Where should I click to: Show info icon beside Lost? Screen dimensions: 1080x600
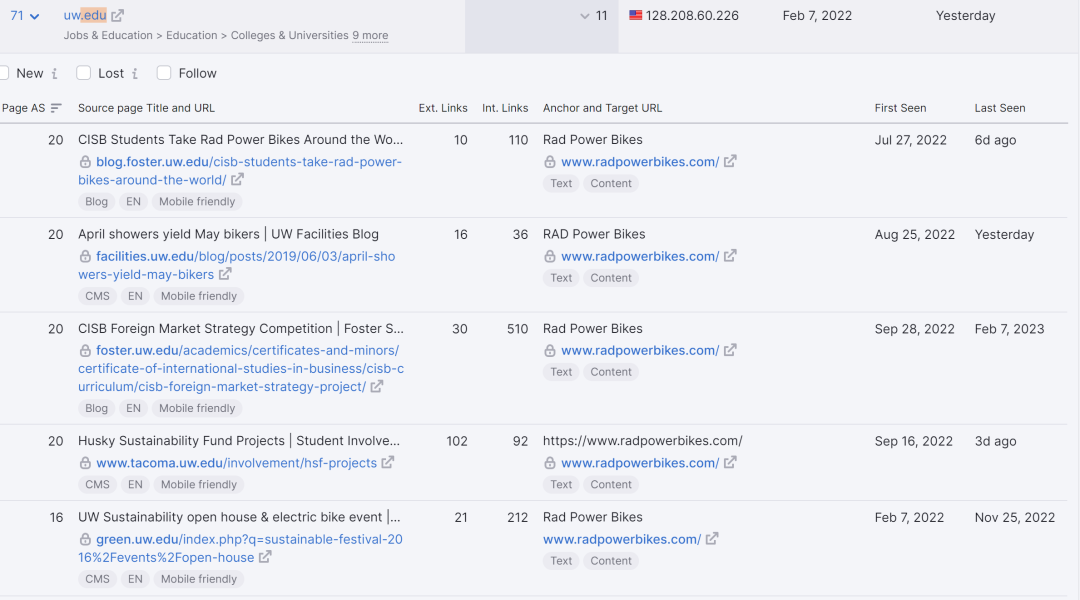click(x=135, y=74)
